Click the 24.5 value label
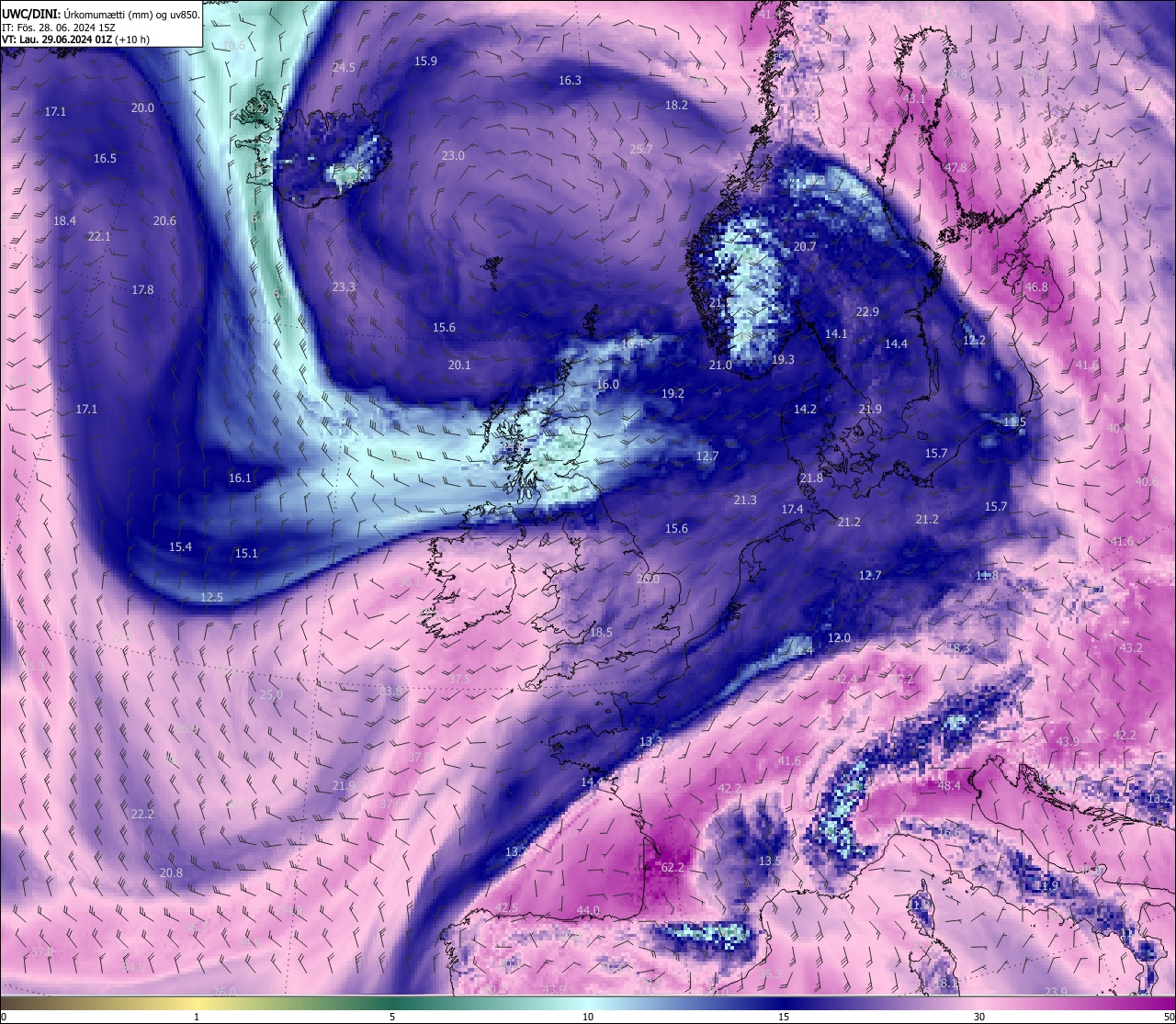This screenshot has height=1024, width=1176. pos(344,67)
